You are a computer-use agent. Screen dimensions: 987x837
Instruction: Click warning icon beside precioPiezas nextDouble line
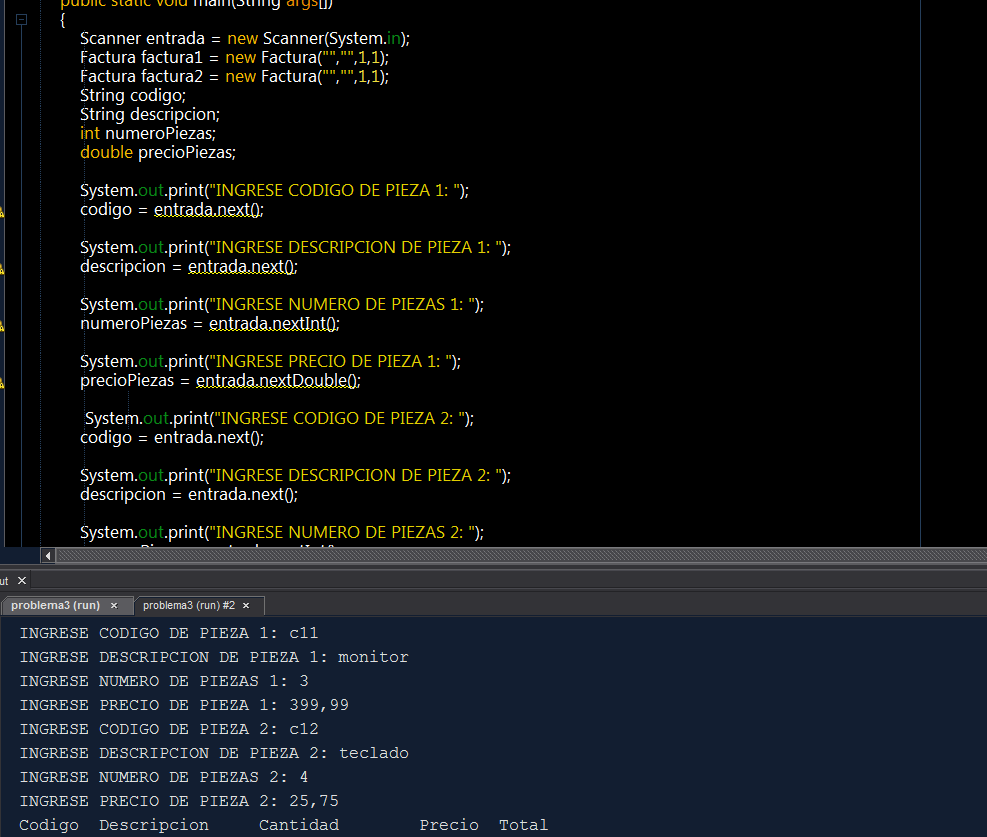2,383
